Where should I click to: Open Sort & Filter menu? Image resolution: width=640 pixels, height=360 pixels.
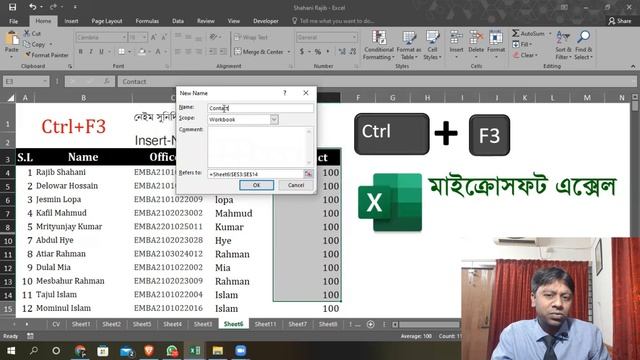[x=563, y=45]
